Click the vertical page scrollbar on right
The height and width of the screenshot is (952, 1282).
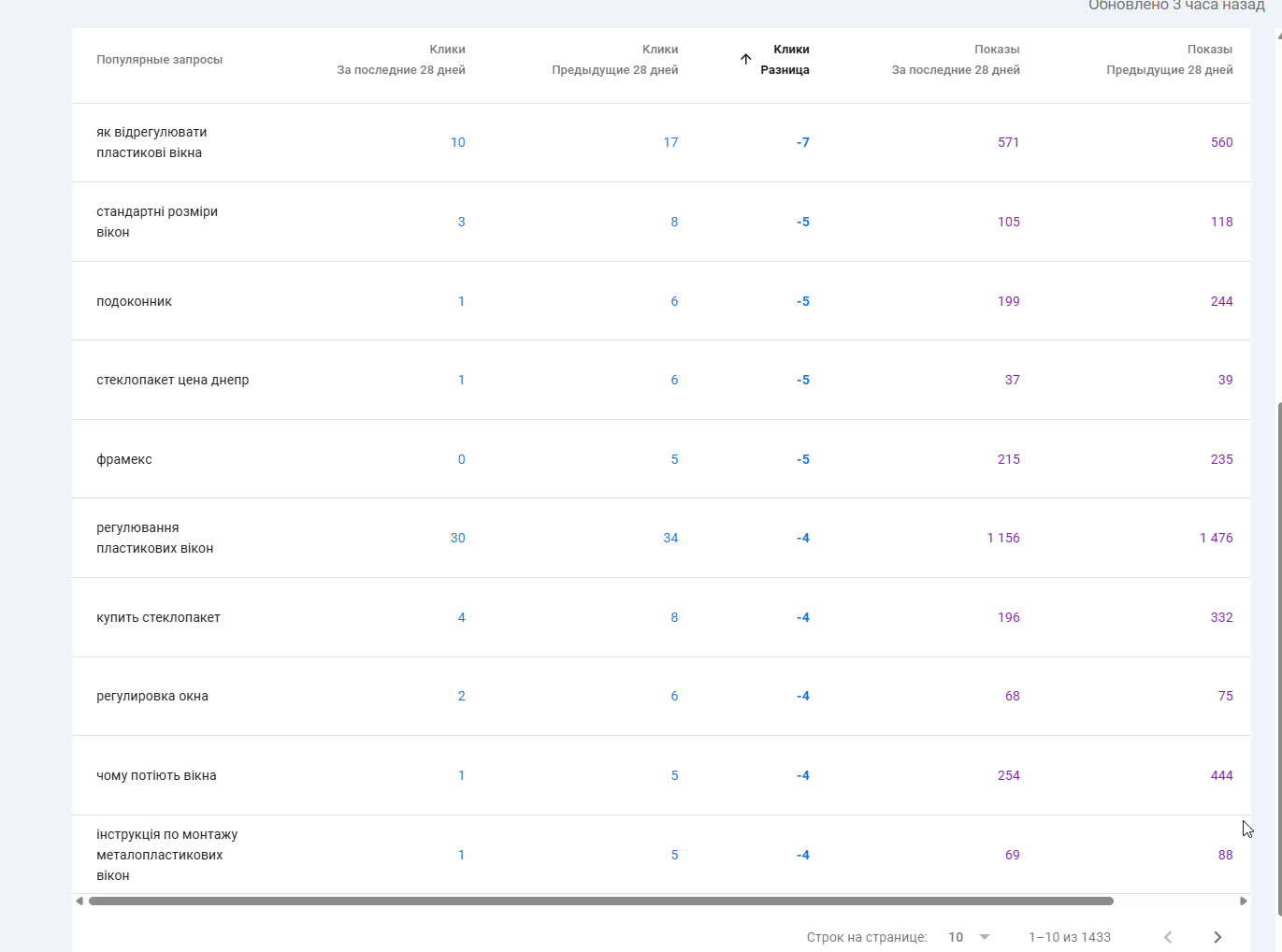pos(1278,561)
